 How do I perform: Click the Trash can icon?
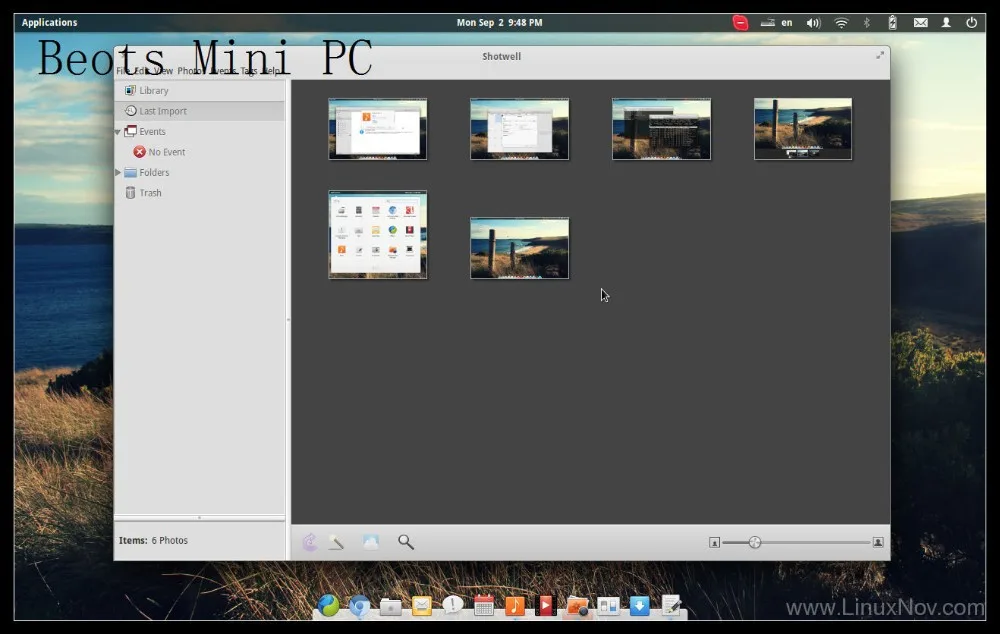click(130, 193)
